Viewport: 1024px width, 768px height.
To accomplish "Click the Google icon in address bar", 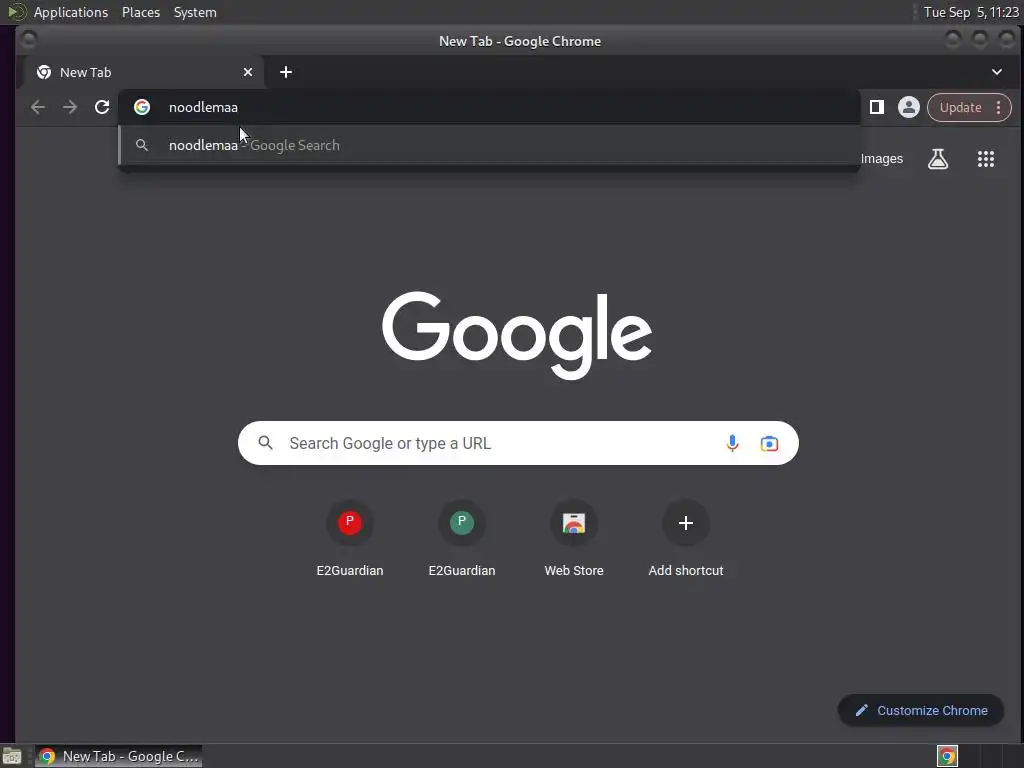I will [142, 107].
